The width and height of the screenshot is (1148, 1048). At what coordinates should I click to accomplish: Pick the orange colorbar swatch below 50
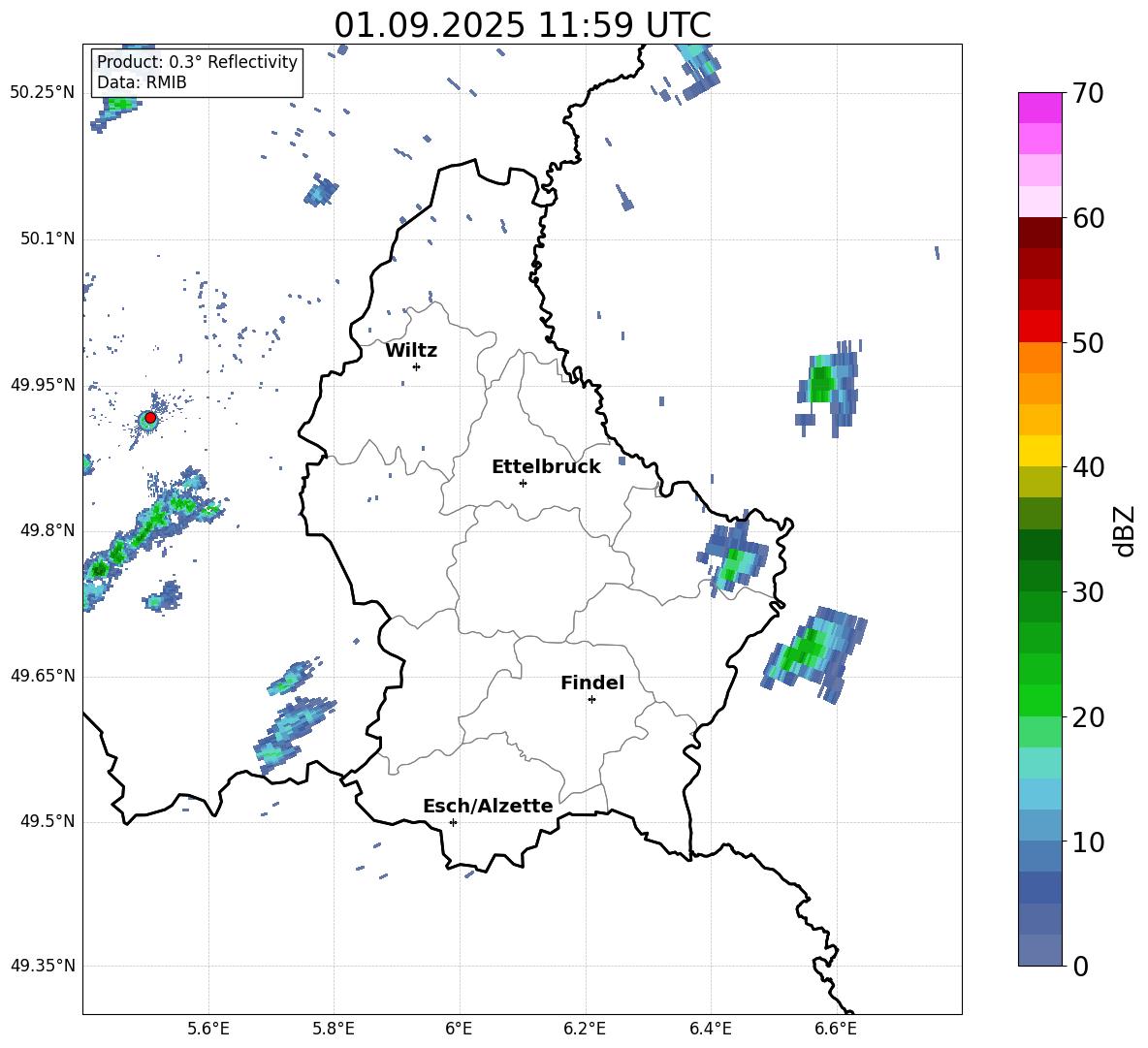1039,357
